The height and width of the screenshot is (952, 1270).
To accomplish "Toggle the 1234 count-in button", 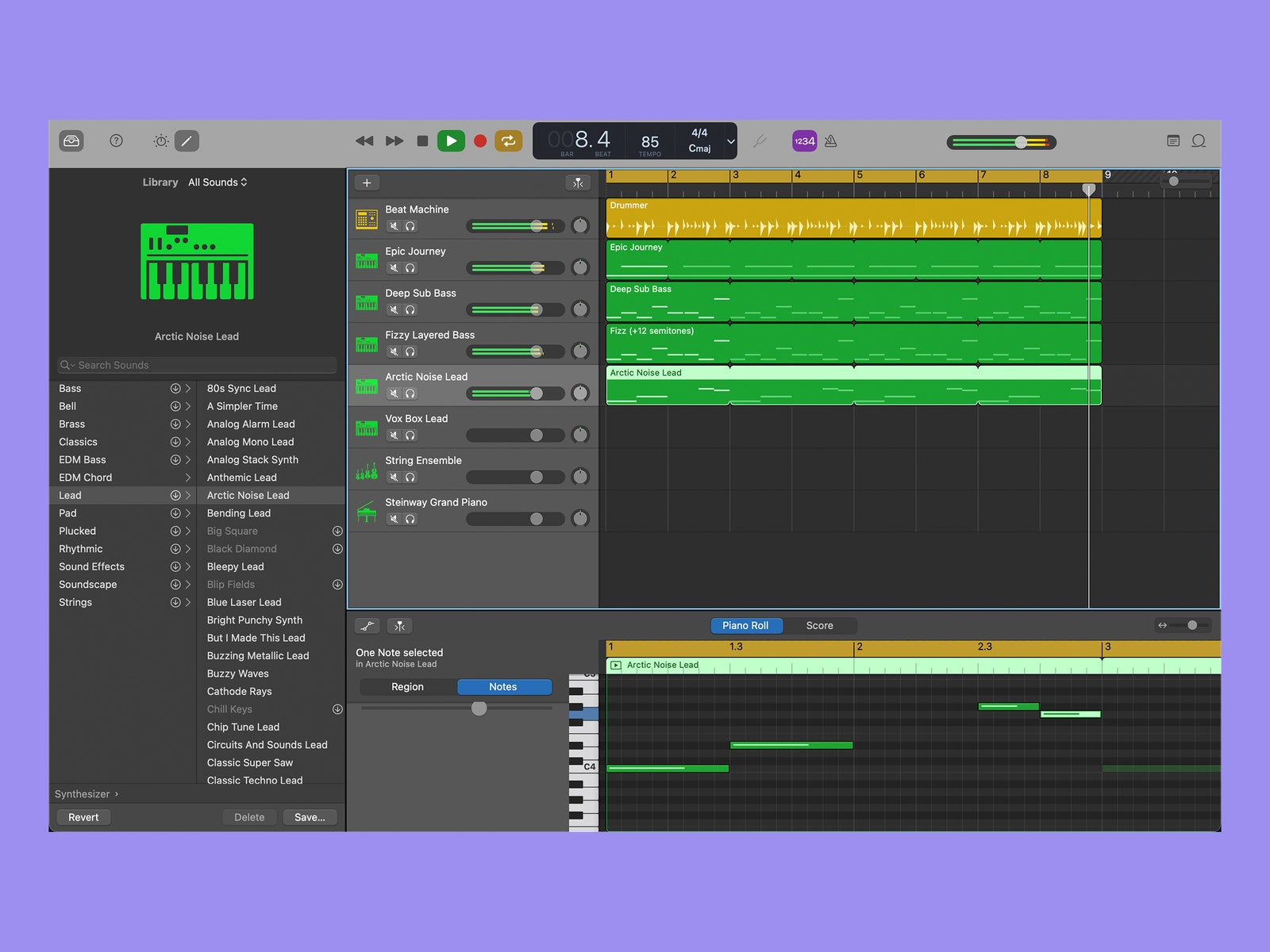I will [x=804, y=141].
